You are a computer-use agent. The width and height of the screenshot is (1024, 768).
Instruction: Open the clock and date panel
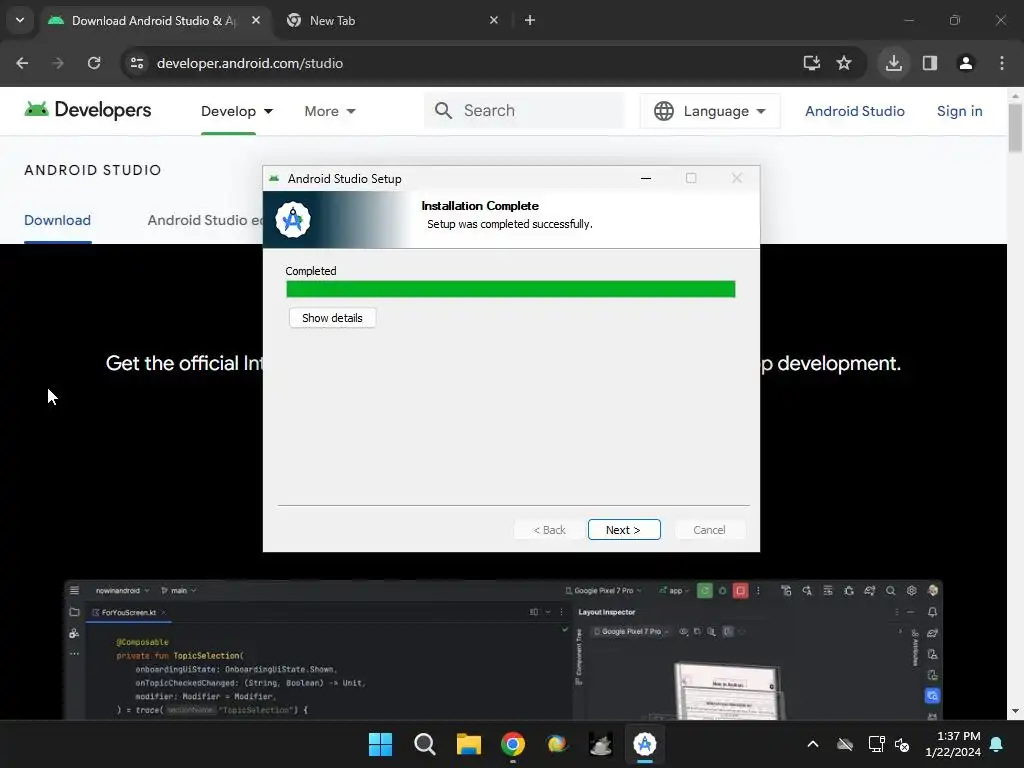(953, 744)
